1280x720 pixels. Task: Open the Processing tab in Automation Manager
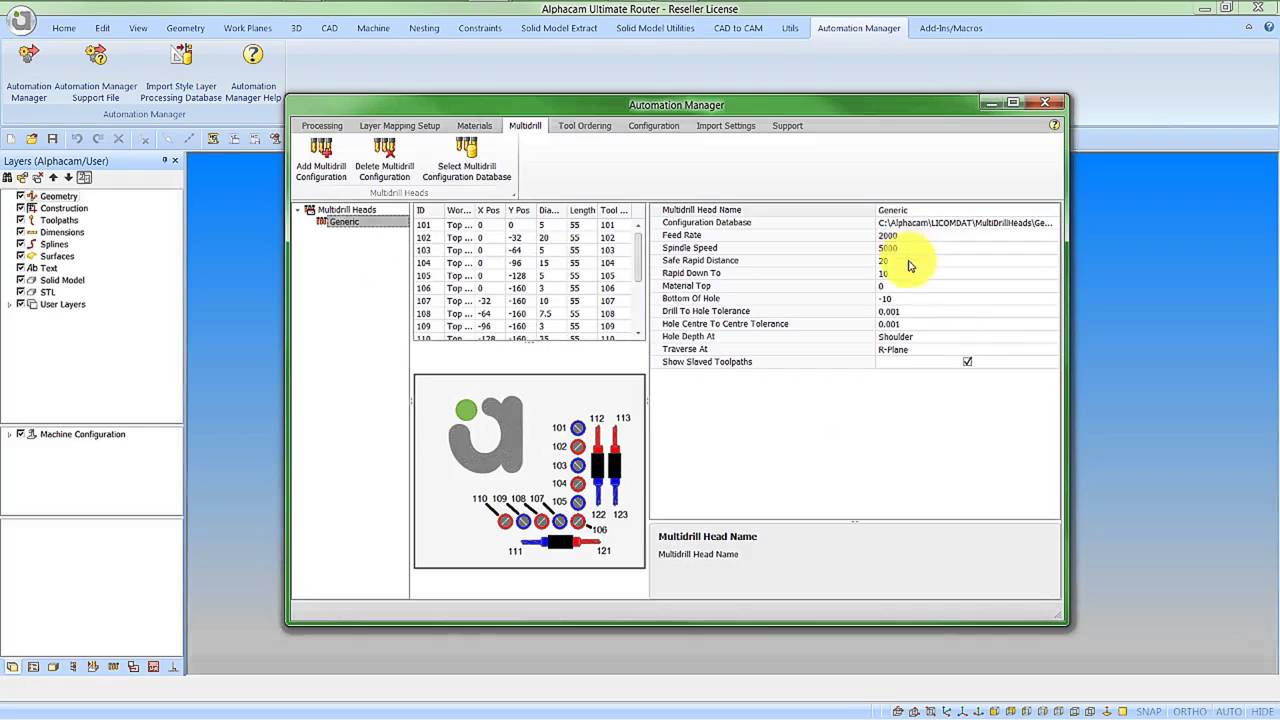[x=322, y=126]
